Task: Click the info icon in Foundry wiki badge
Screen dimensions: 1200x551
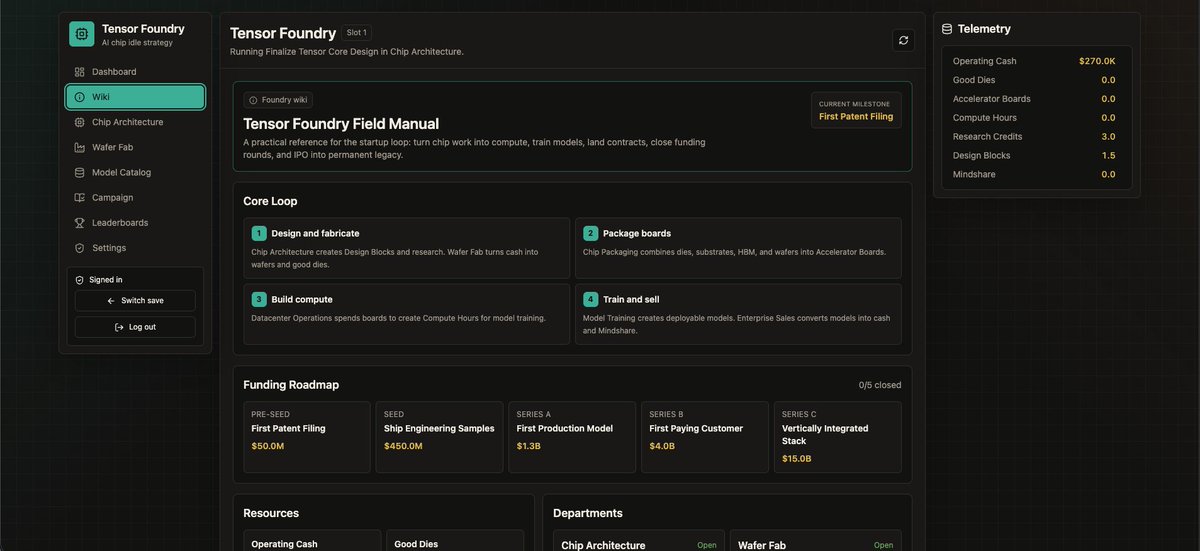Action: click(x=253, y=100)
